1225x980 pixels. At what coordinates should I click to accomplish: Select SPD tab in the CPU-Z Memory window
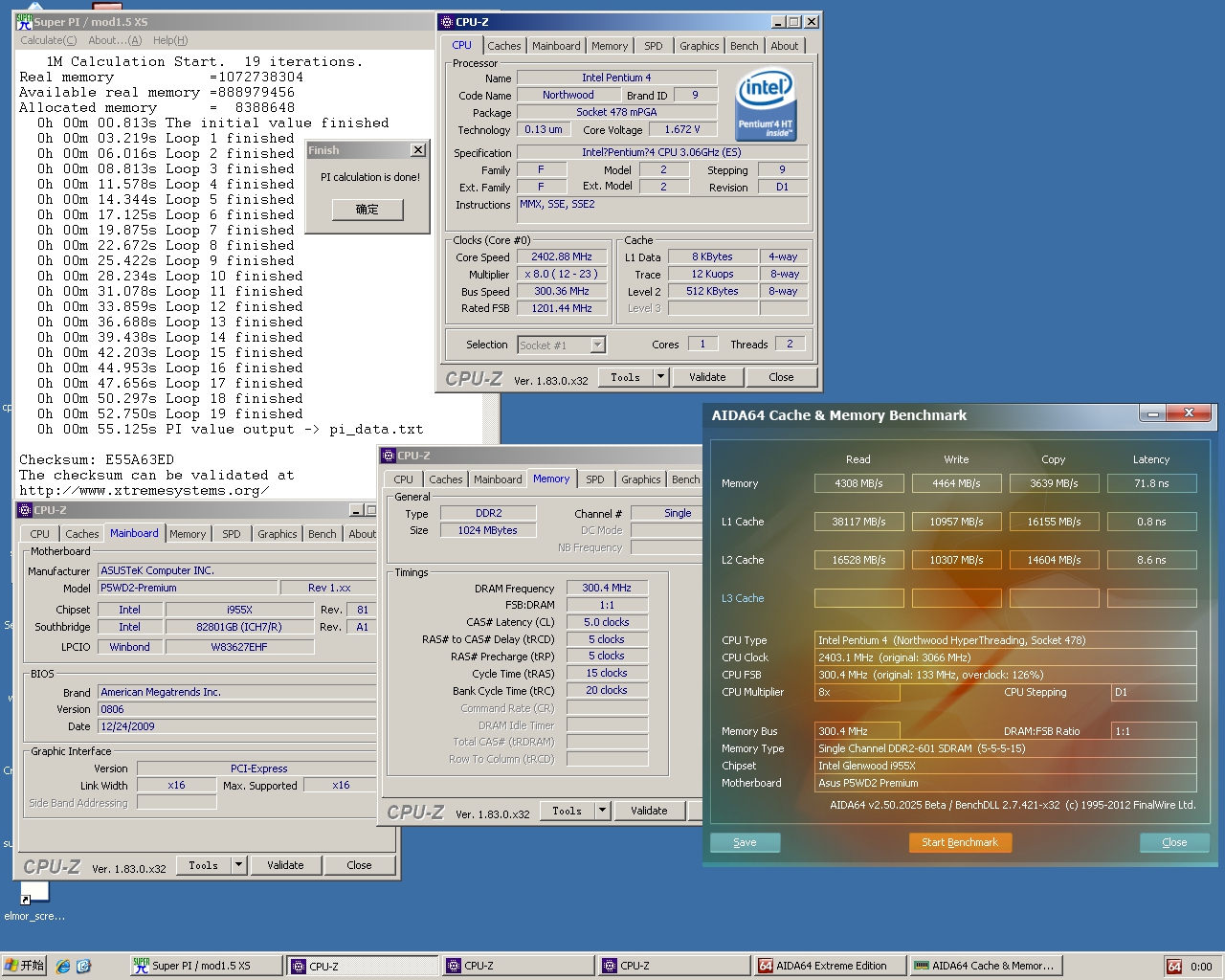(595, 479)
